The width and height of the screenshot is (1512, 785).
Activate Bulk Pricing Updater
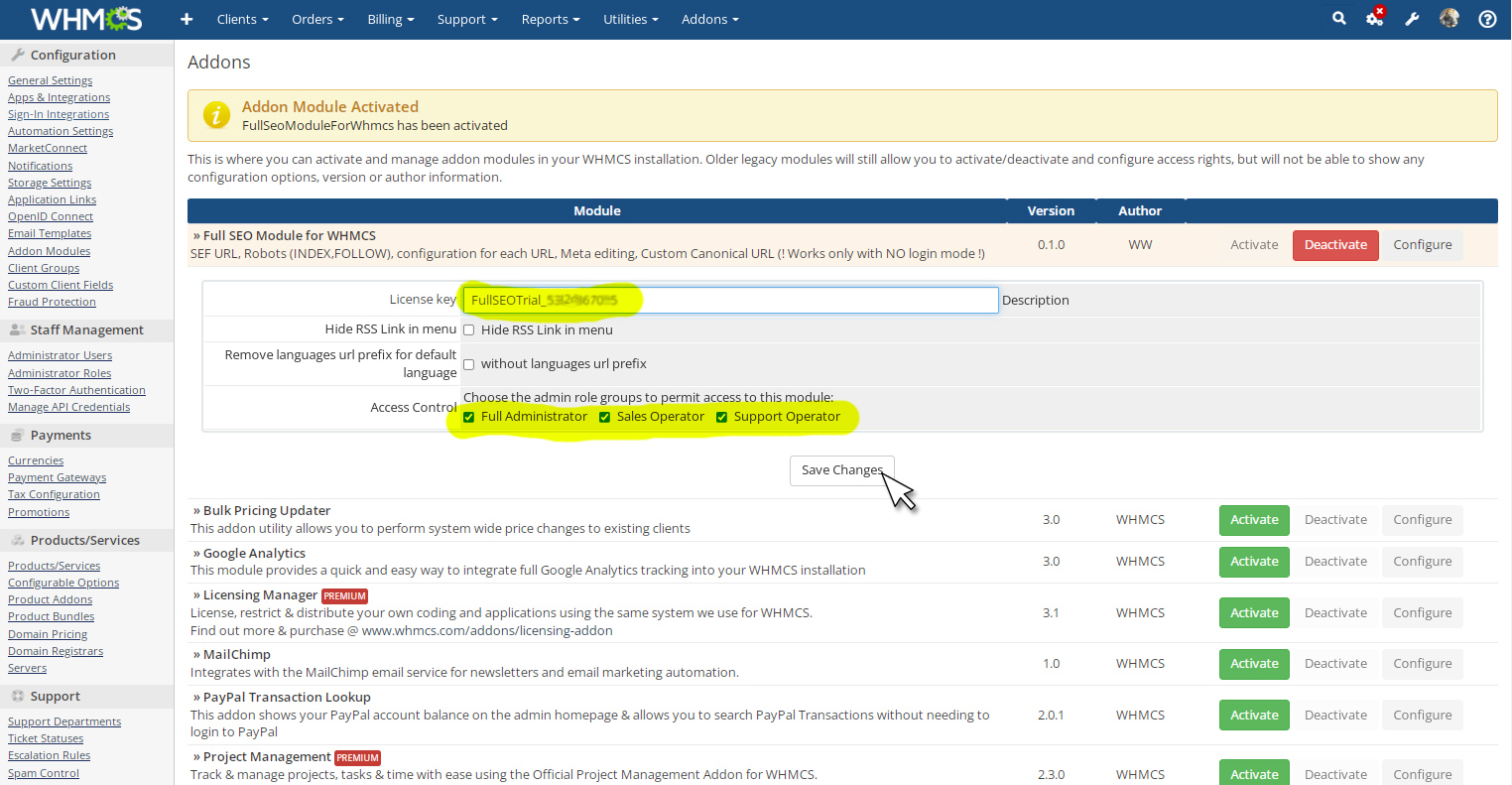pyautogui.click(x=1254, y=520)
